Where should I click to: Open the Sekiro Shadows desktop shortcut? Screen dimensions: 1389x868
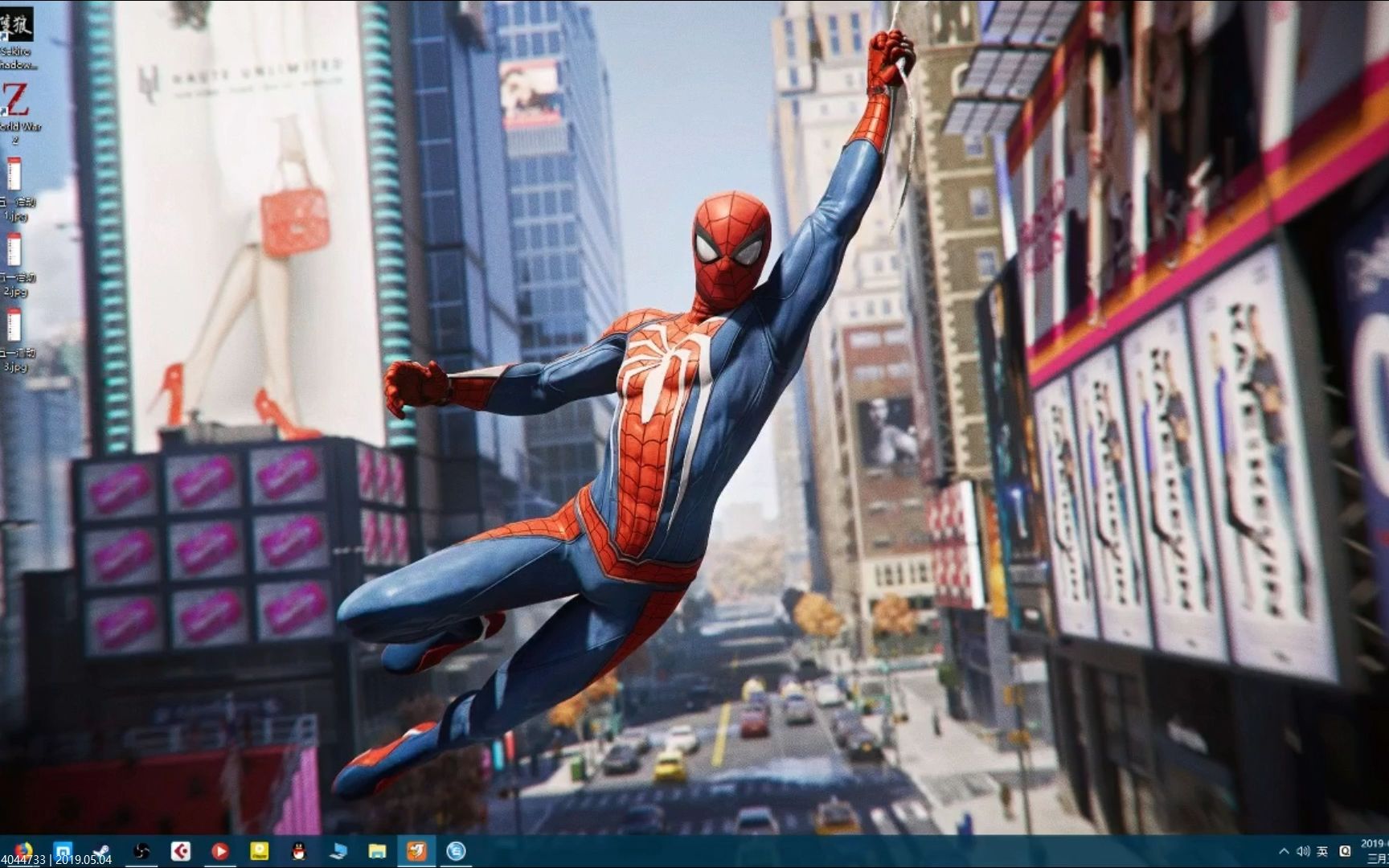pyautogui.click(x=16, y=36)
